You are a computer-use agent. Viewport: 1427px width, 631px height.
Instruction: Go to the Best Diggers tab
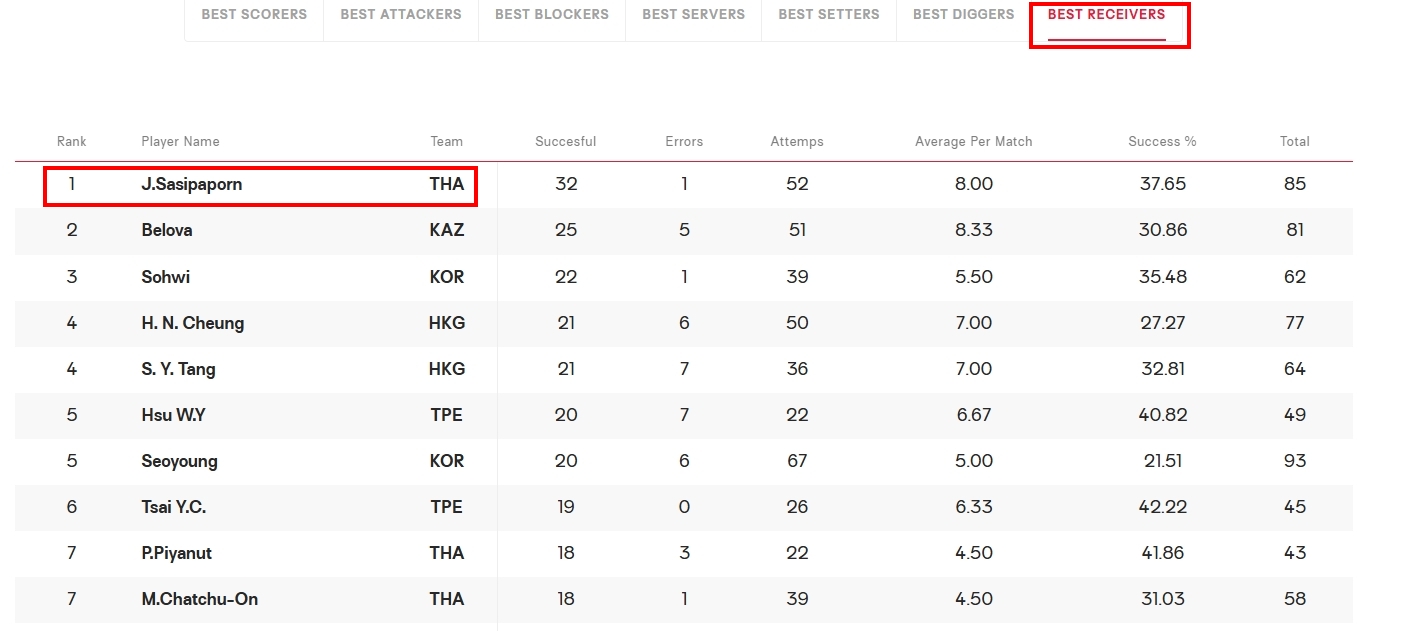click(964, 15)
